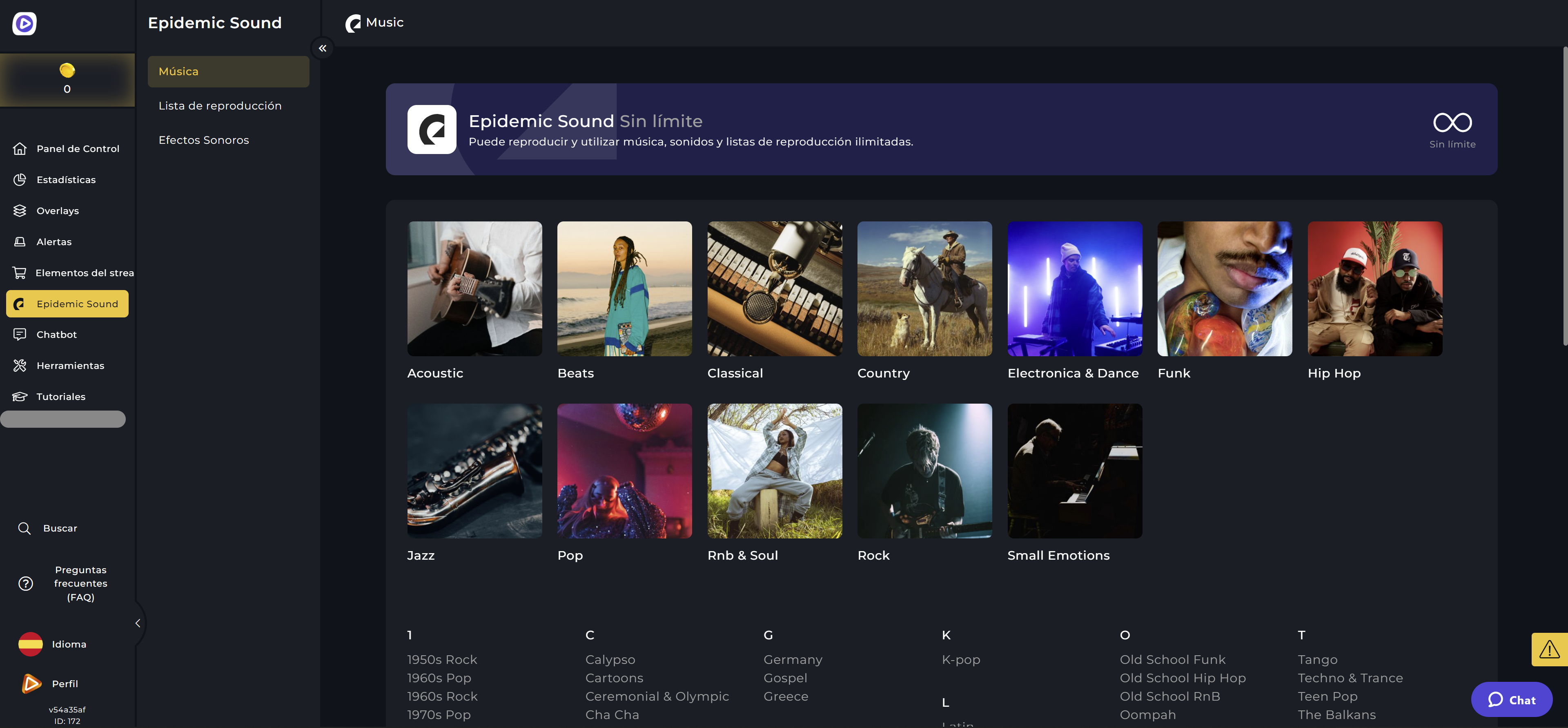Click the app logo icon at top-left
This screenshot has width=1568, height=728.
click(x=24, y=24)
